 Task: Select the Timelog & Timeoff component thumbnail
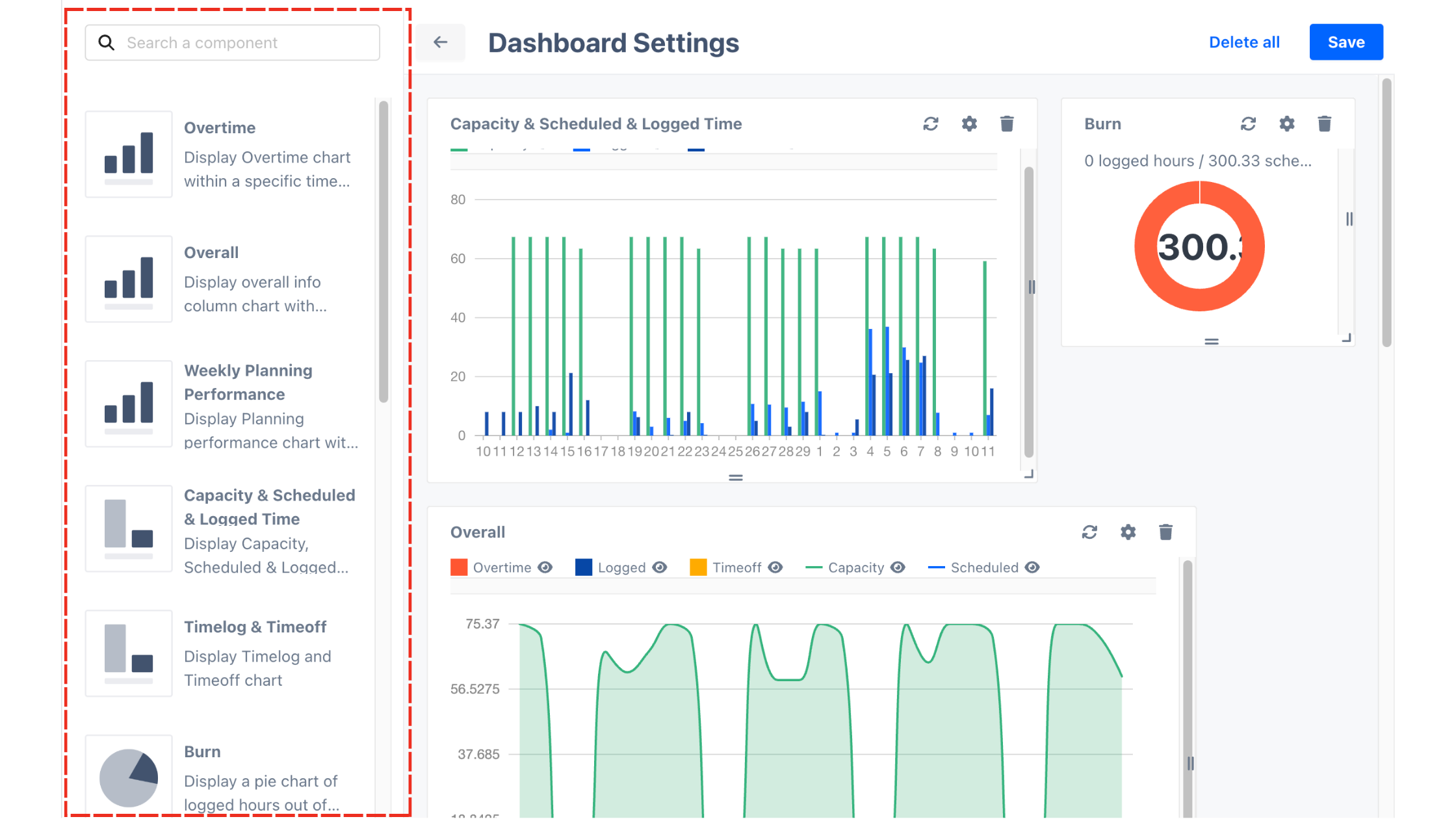click(x=129, y=653)
